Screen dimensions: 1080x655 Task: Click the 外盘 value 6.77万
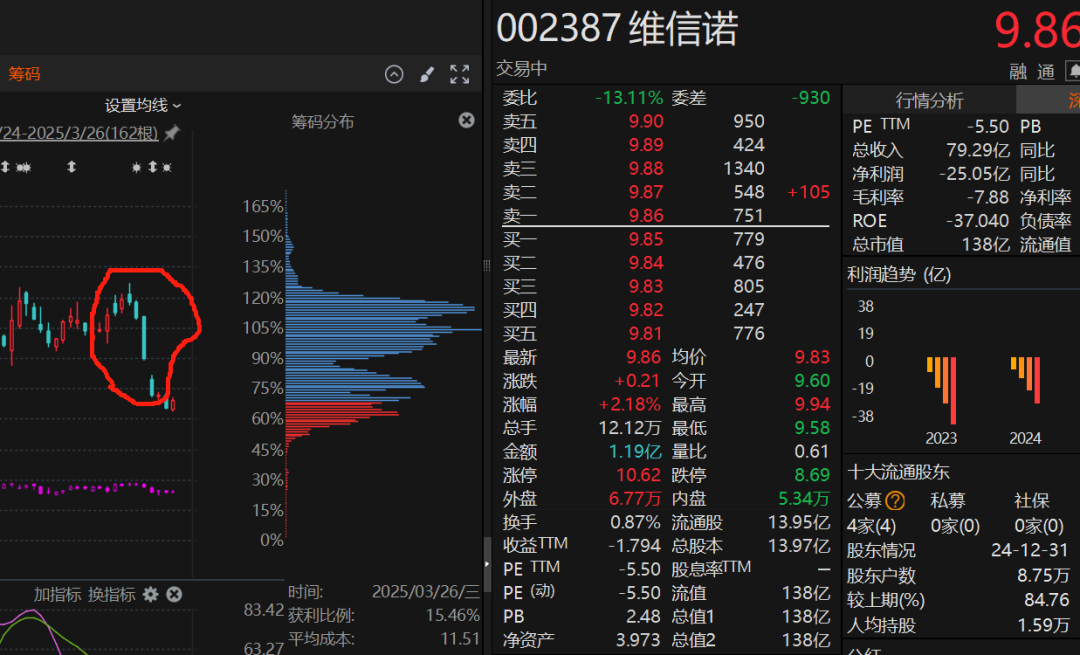pos(635,499)
